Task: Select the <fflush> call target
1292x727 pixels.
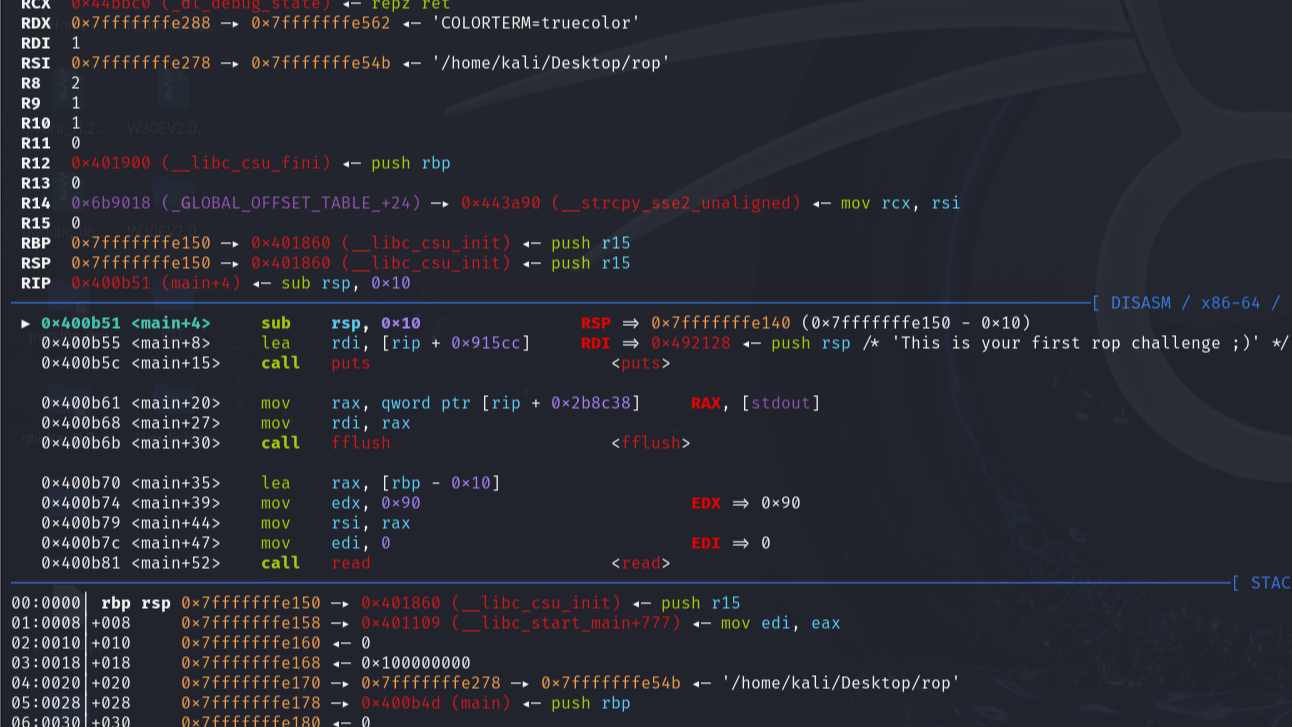Action: coord(651,443)
